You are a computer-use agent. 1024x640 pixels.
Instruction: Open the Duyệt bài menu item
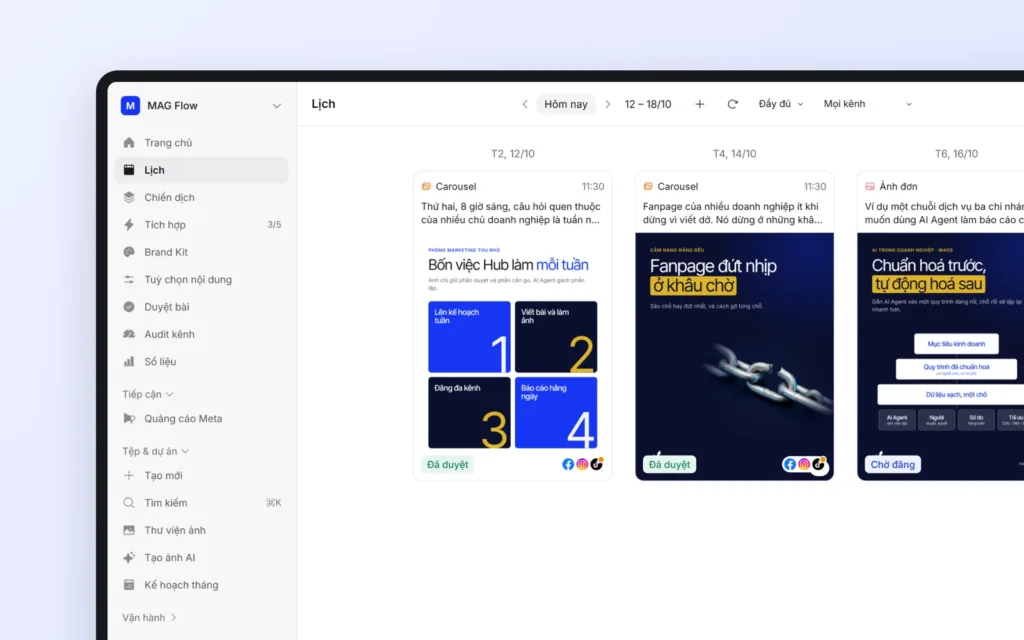click(x=201, y=307)
